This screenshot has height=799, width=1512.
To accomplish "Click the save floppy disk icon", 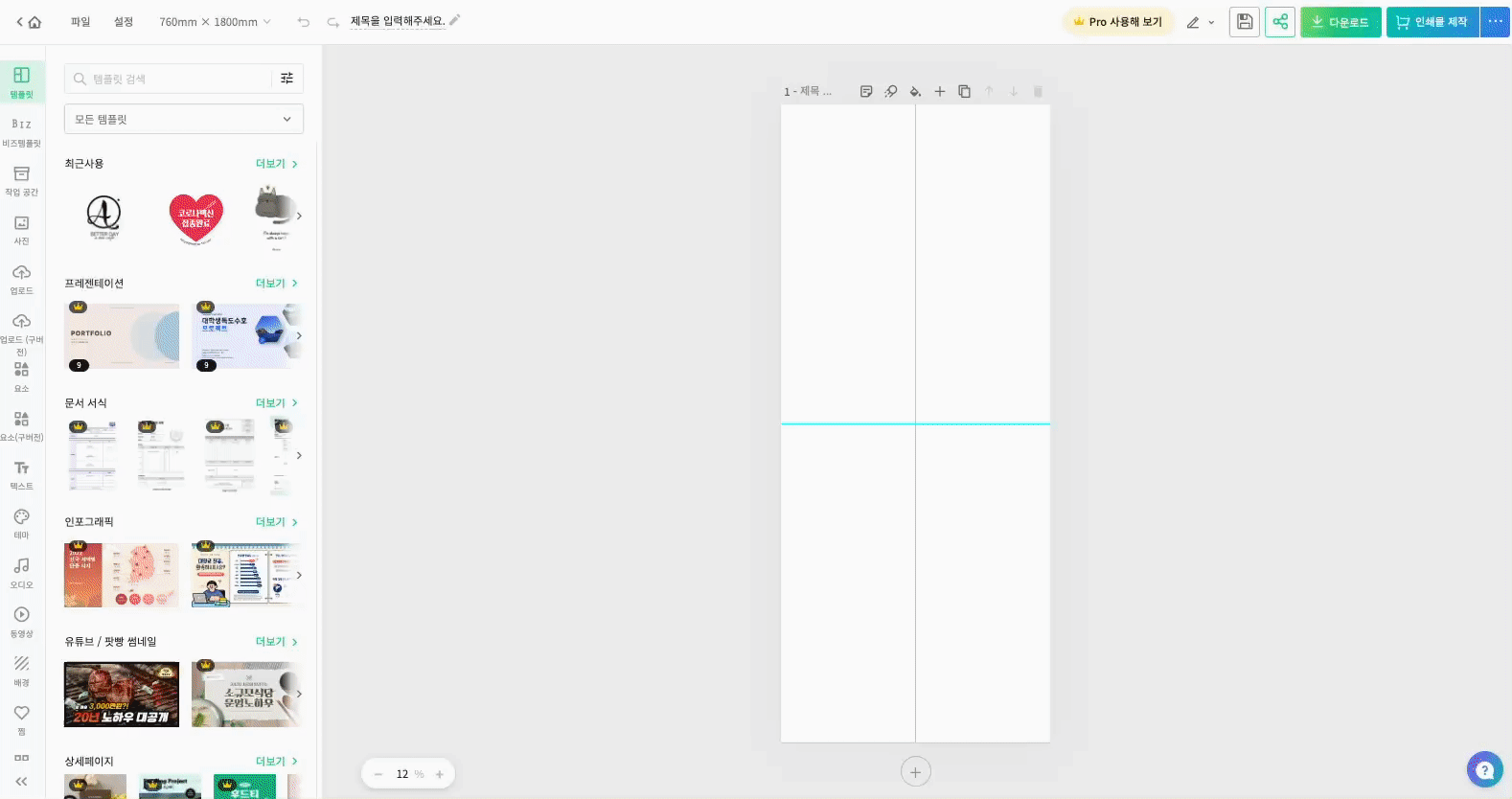I will 1244,22.
